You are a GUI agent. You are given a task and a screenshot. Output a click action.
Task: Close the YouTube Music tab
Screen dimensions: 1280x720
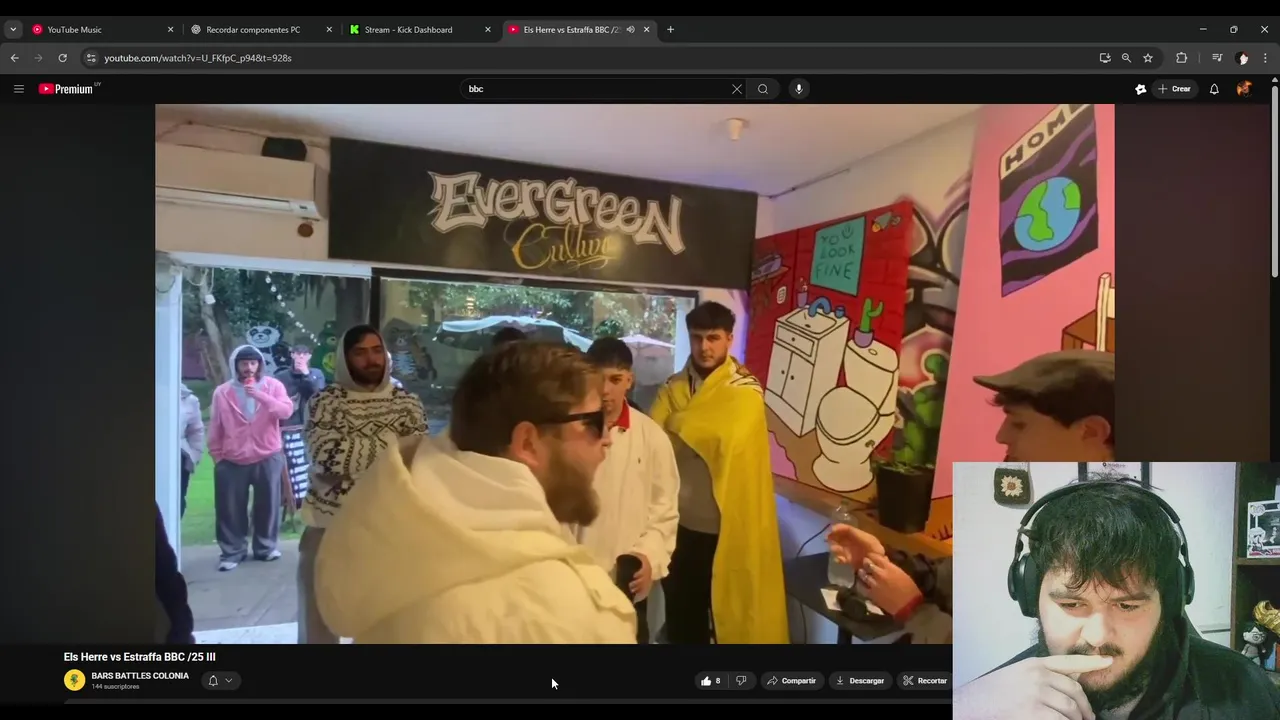(170, 29)
